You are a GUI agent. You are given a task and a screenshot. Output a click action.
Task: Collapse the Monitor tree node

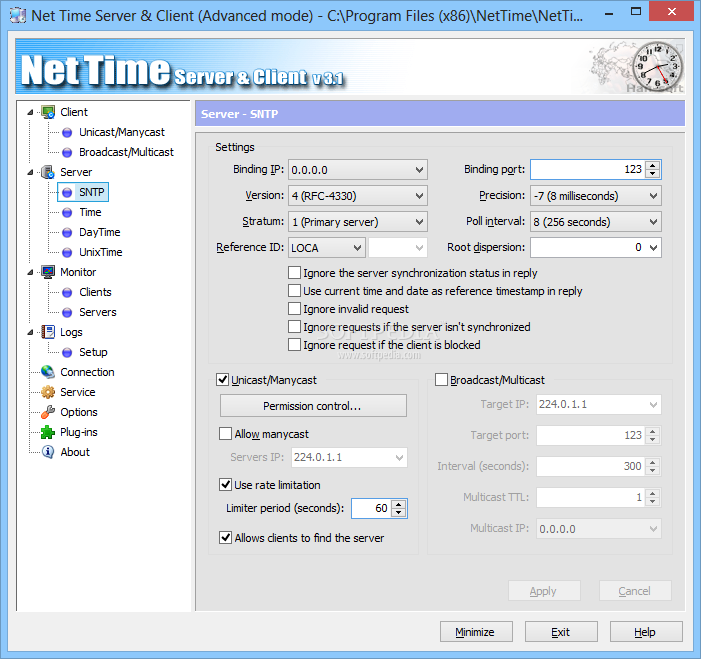pyautogui.click(x=30, y=272)
